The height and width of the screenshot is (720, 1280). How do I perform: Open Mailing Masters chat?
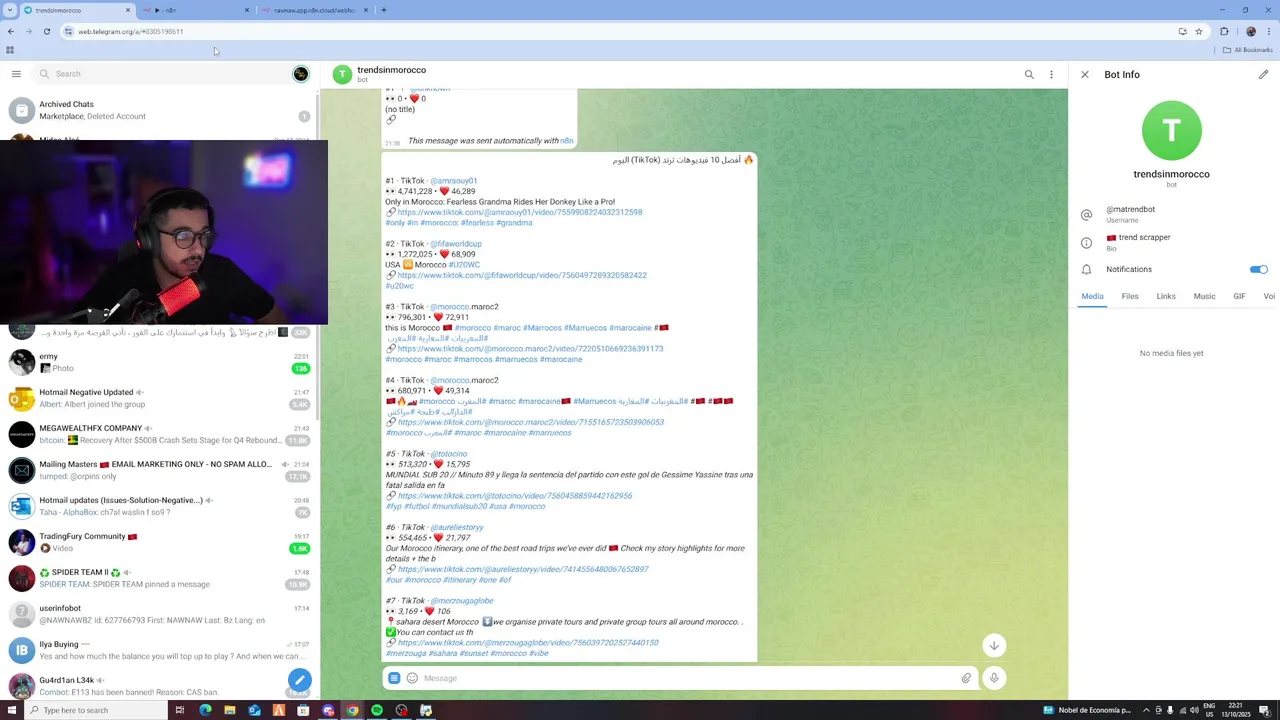click(x=160, y=470)
